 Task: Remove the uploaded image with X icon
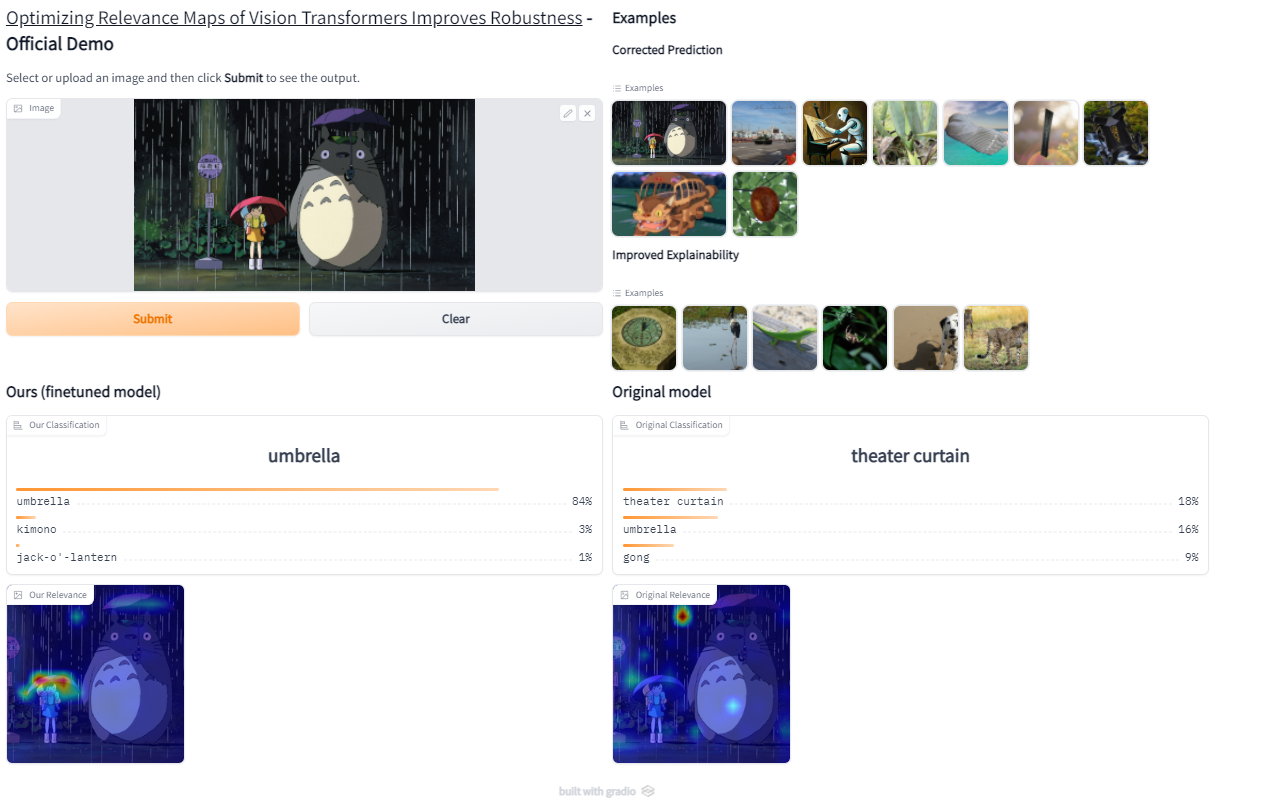pyautogui.click(x=587, y=113)
